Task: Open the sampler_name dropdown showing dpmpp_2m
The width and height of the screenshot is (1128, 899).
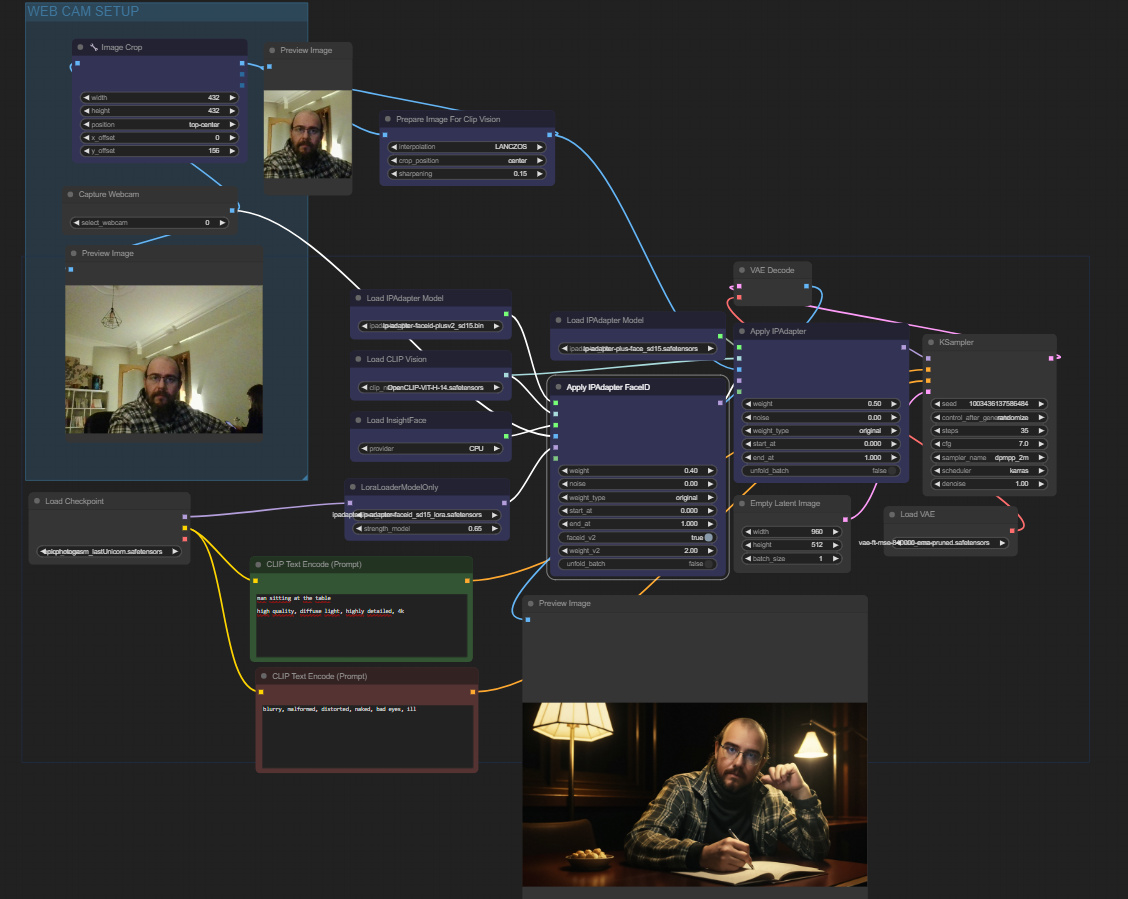Action: coord(988,457)
